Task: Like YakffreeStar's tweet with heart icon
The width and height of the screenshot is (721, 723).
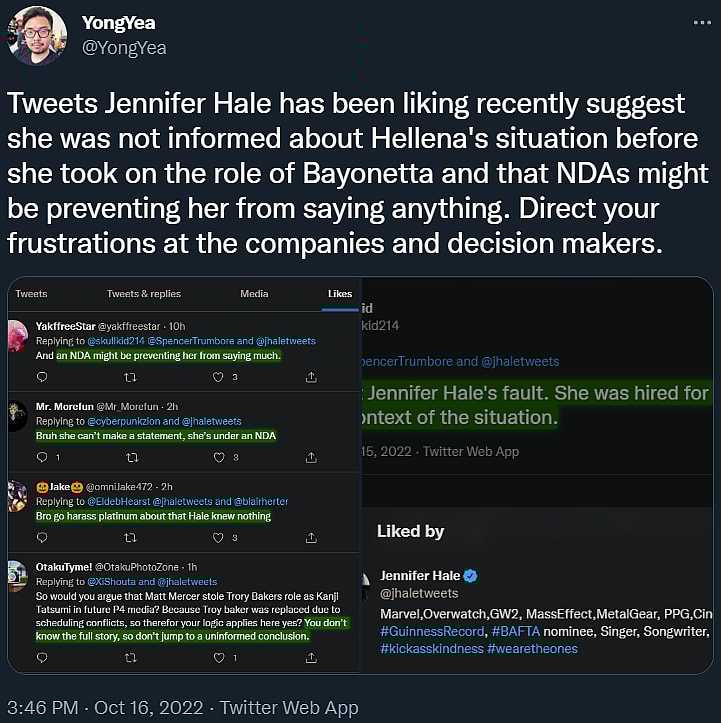Action: tap(219, 377)
